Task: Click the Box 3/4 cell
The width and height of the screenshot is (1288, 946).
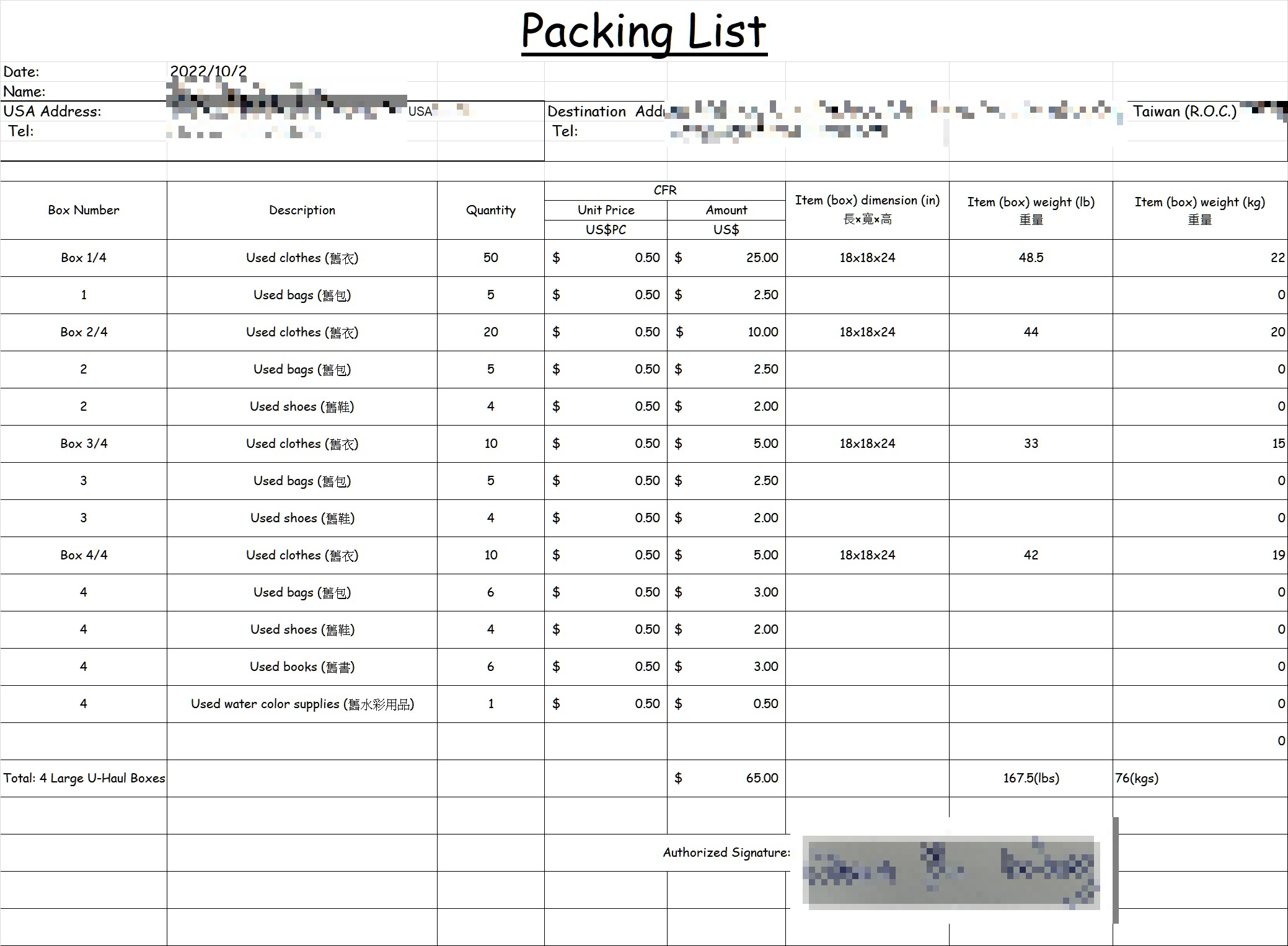Action: [84, 444]
